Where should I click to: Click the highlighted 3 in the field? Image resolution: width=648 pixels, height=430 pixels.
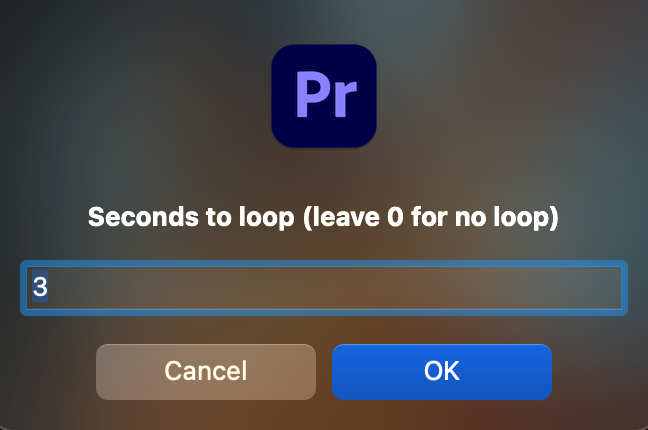(40, 288)
